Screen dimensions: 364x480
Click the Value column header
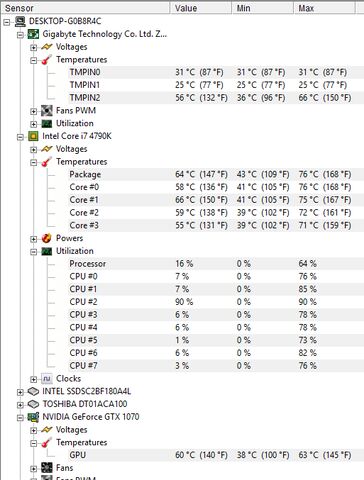pyautogui.click(x=201, y=8)
